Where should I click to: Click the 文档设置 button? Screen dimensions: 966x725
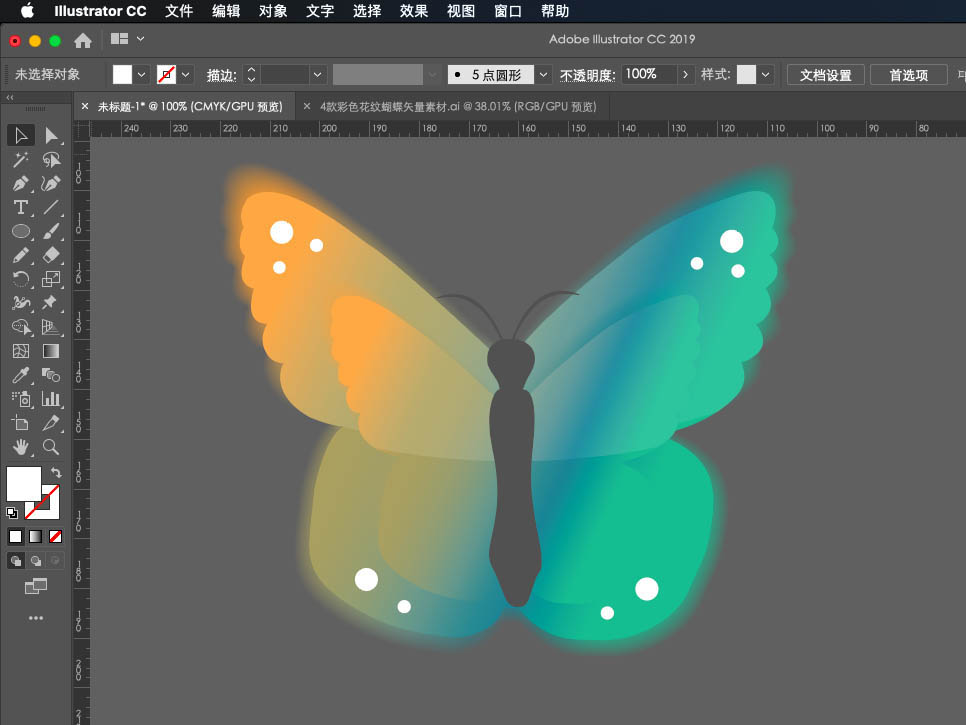826,75
